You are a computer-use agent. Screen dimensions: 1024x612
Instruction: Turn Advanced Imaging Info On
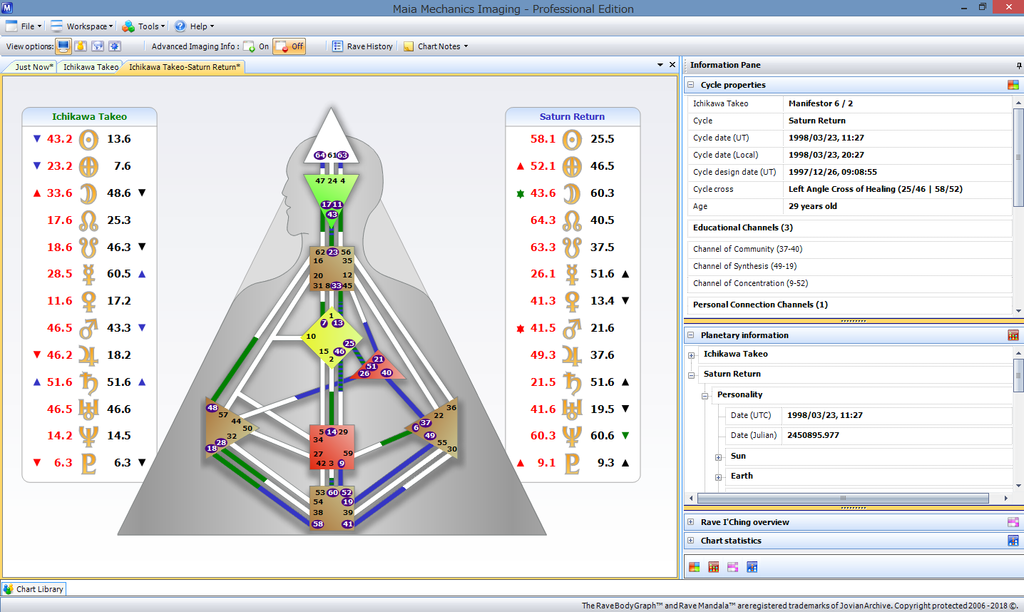click(x=256, y=46)
